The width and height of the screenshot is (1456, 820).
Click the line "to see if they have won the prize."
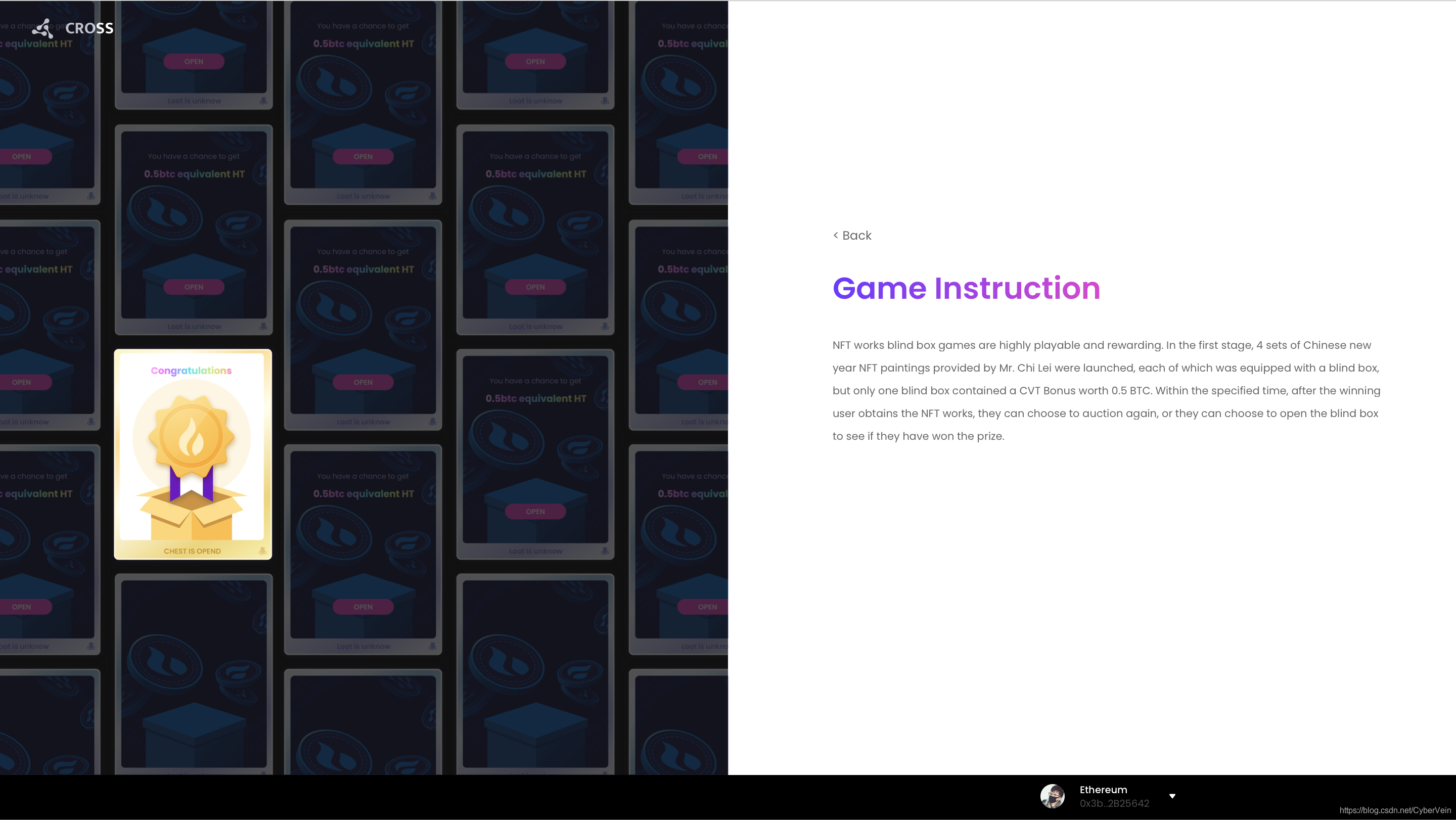(x=918, y=436)
